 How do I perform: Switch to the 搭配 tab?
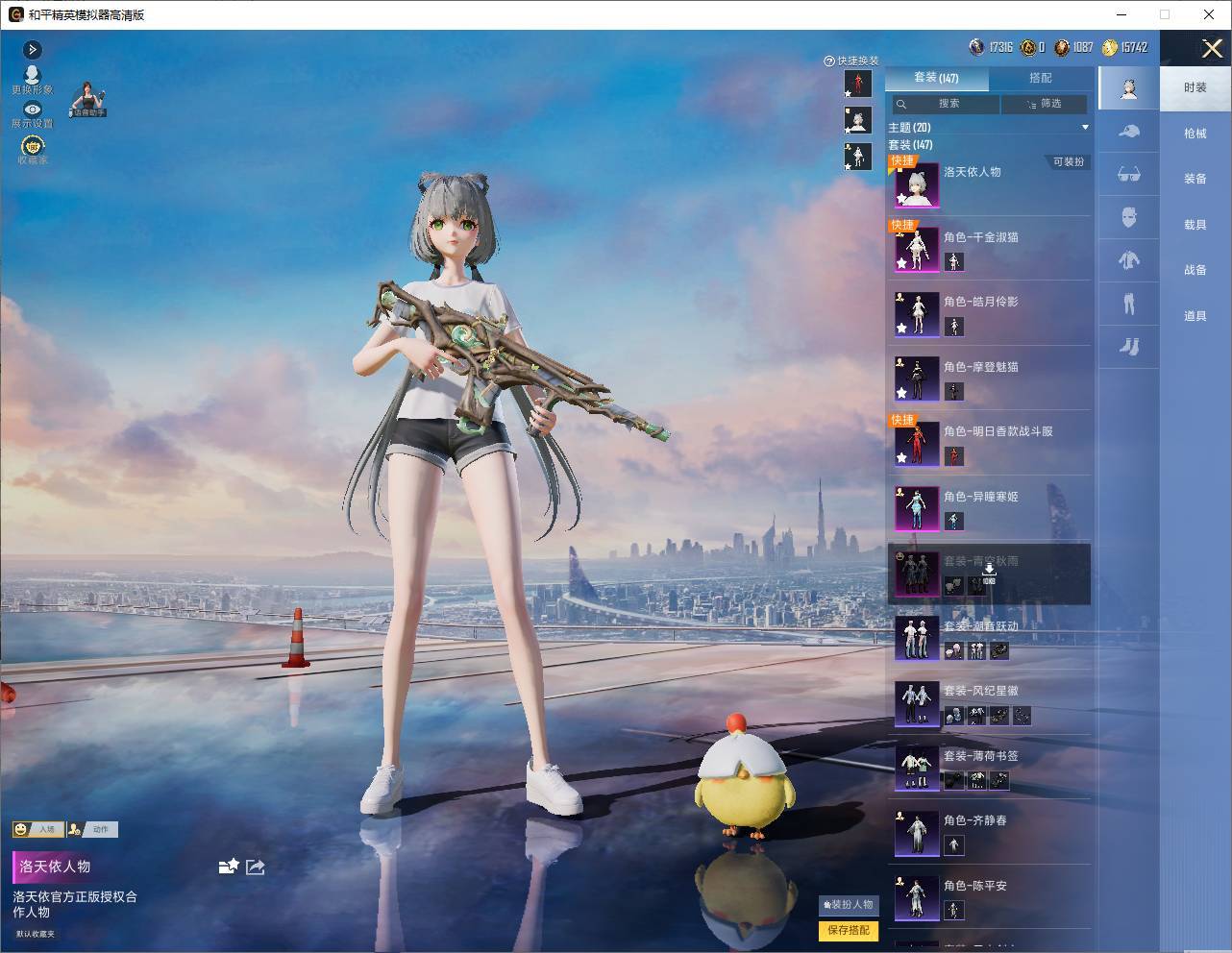click(1040, 78)
